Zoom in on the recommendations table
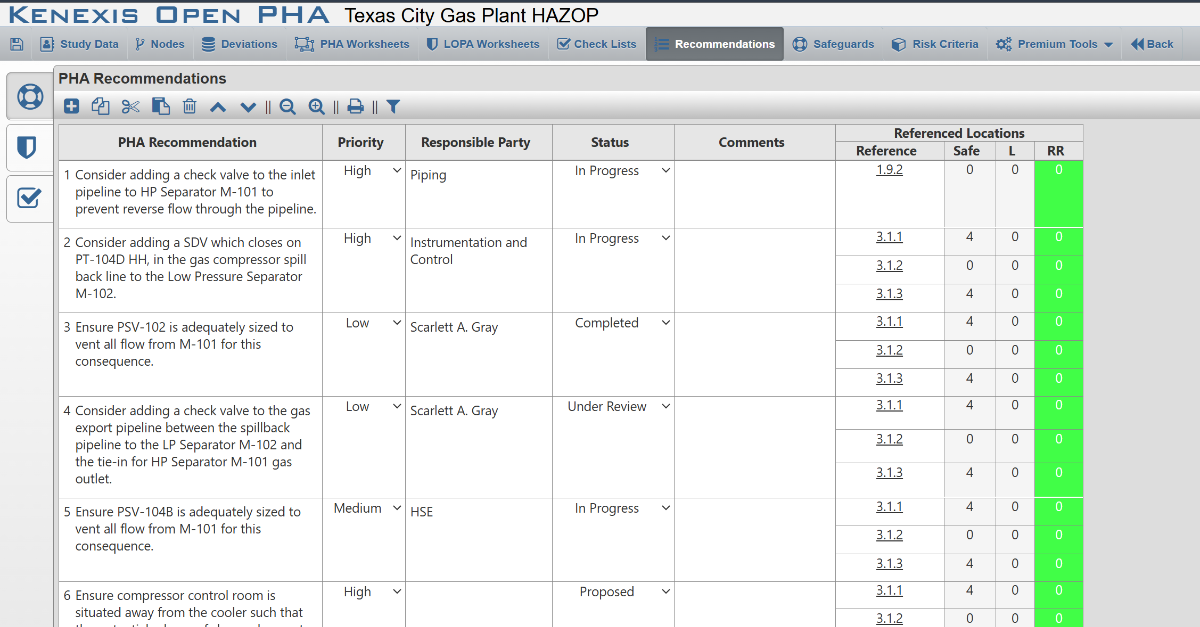 point(317,106)
